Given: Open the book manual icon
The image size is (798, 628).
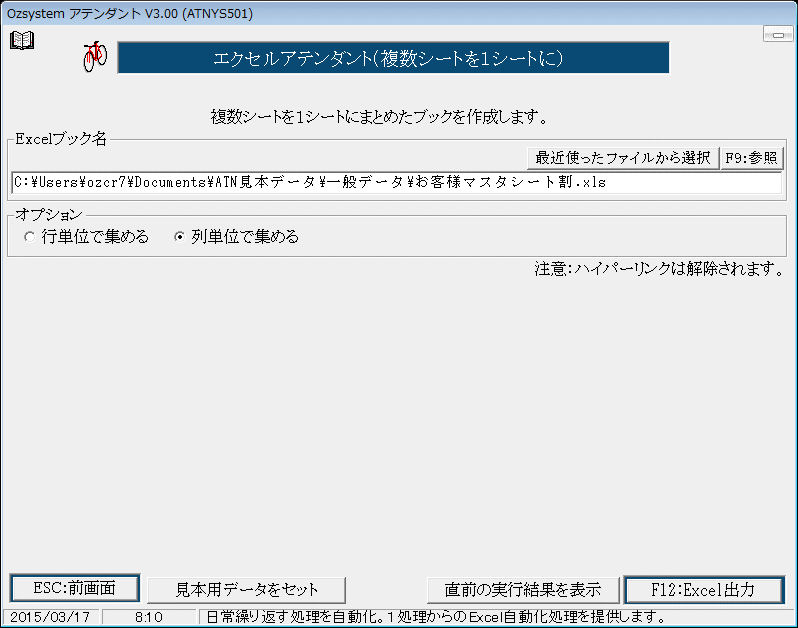Looking at the screenshot, I should [22, 40].
